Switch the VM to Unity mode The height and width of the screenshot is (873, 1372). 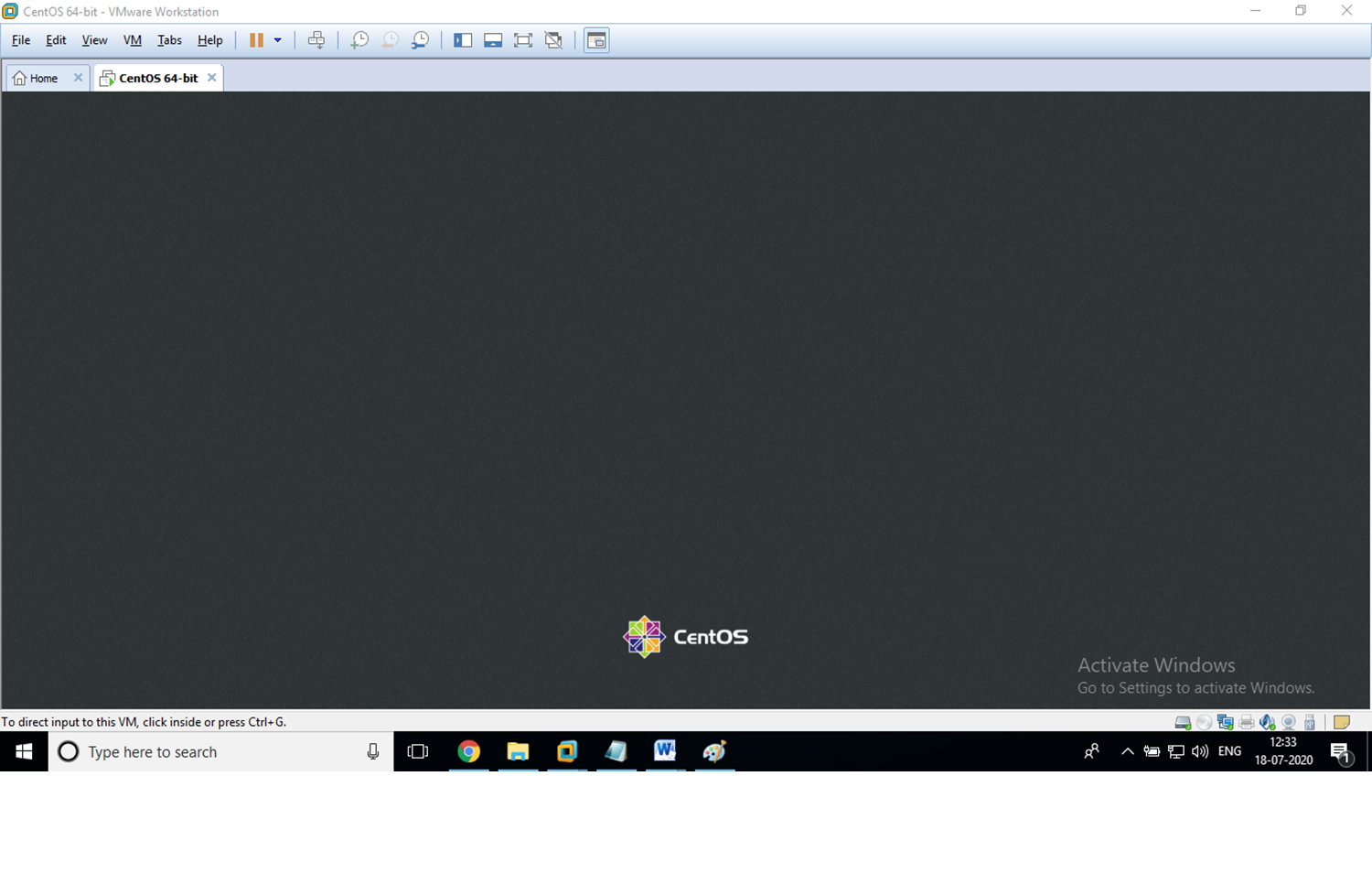tap(553, 39)
